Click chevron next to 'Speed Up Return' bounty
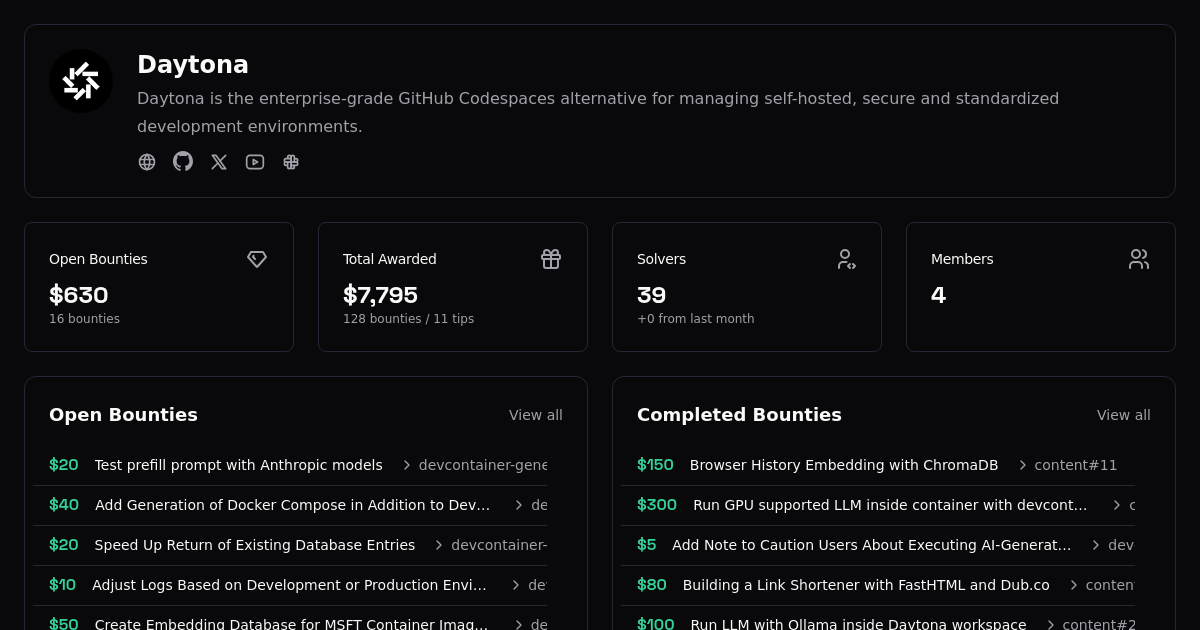The image size is (1200, 630). pos(439,545)
